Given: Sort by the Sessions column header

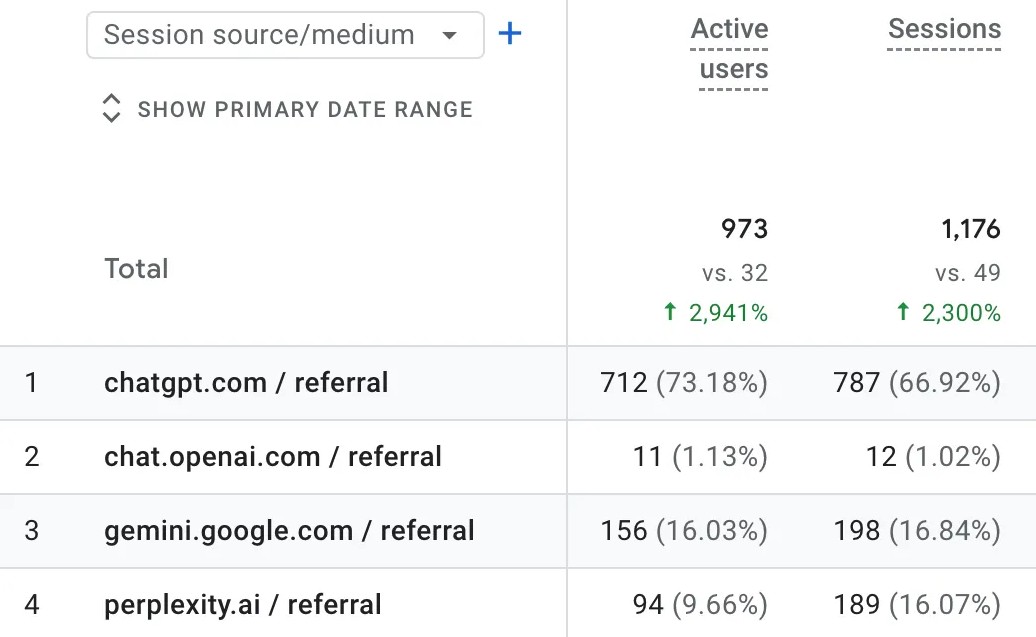Looking at the screenshot, I should click(944, 29).
